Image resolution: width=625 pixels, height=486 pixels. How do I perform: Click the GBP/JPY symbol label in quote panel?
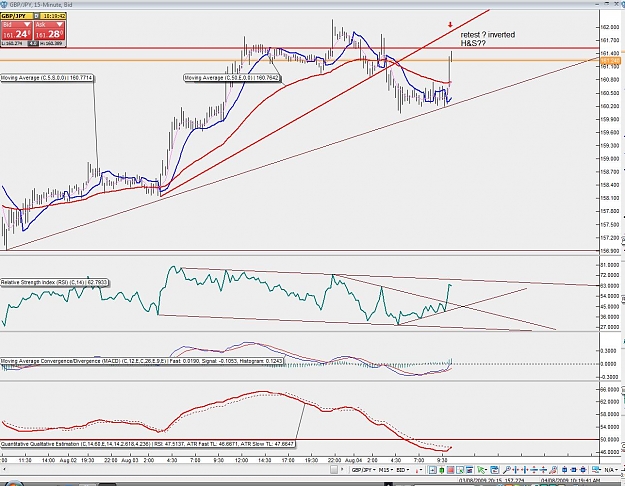point(16,16)
